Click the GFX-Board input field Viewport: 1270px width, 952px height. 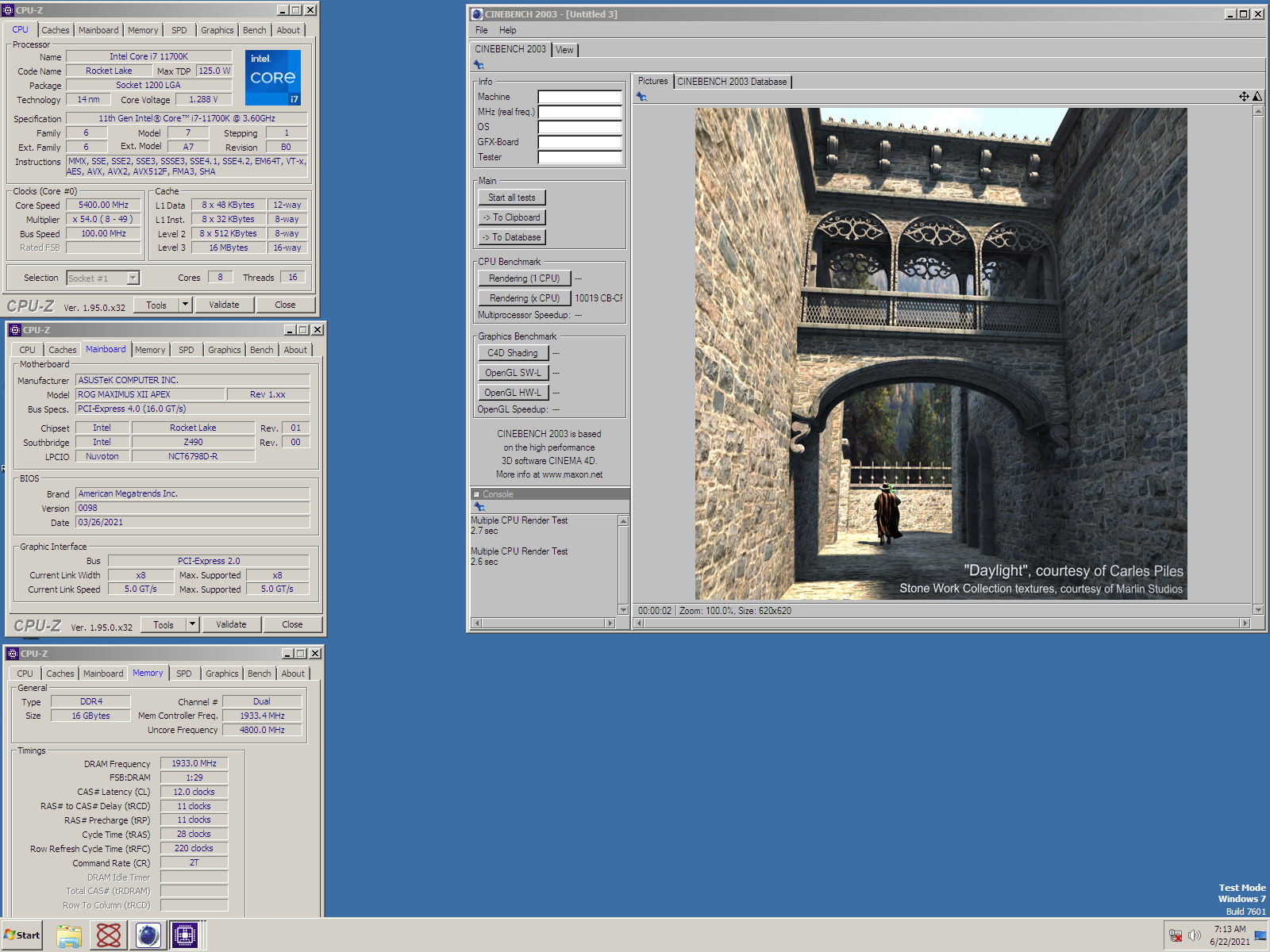click(x=579, y=142)
